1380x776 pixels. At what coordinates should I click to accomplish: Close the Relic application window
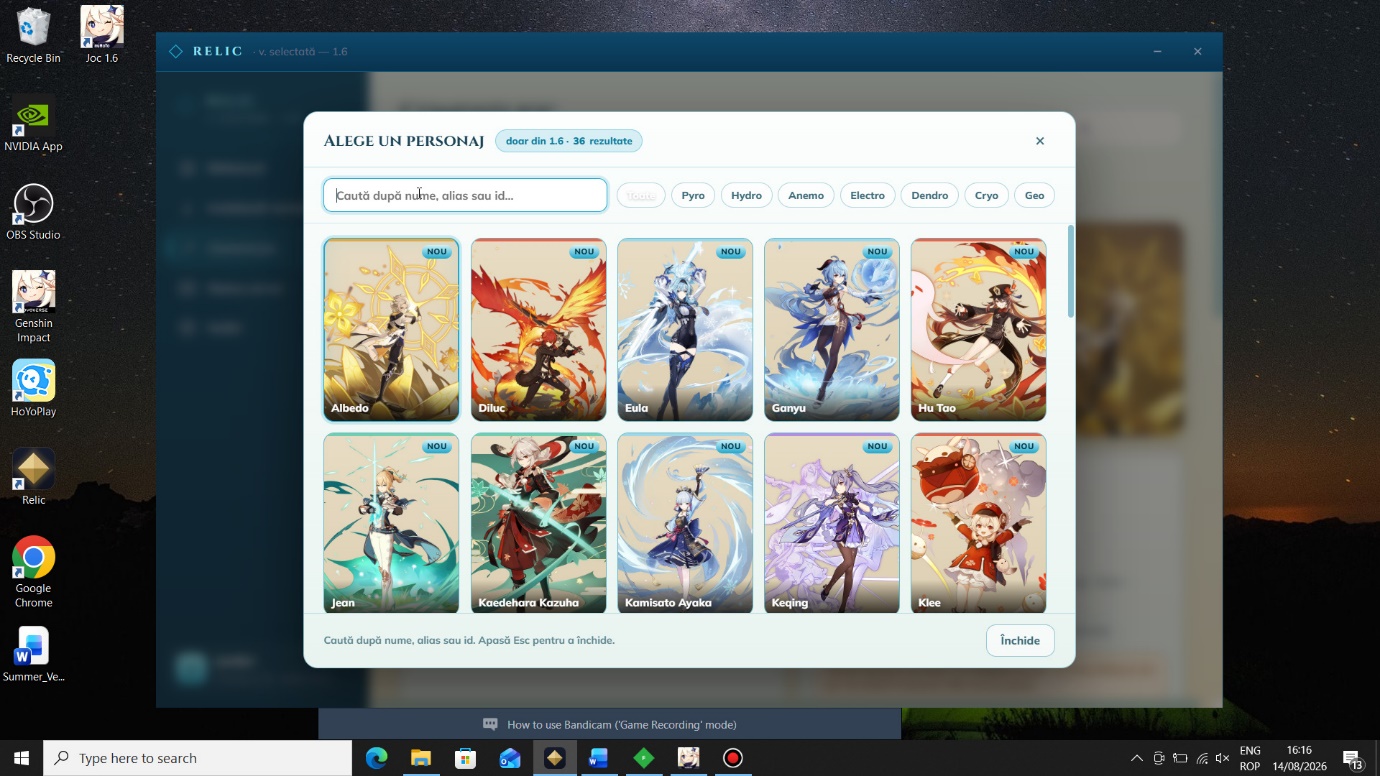[1198, 51]
